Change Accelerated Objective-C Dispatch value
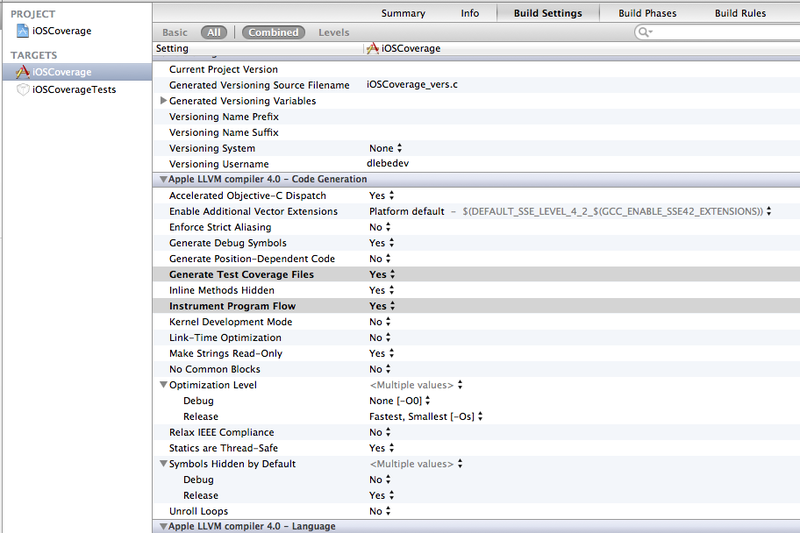The height and width of the screenshot is (533, 800). [382, 195]
